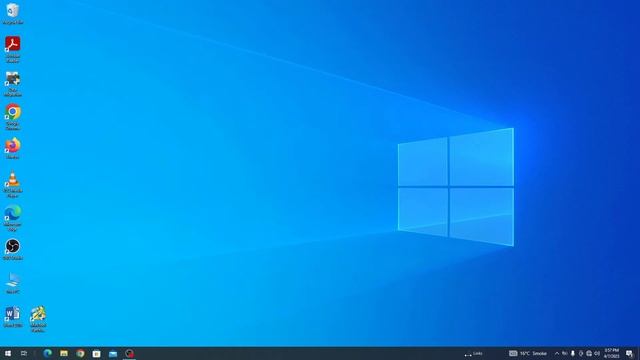Show hidden system tray icons
This screenshot has height=360, width=640.
pyautogui.click(x=557, y=353)
